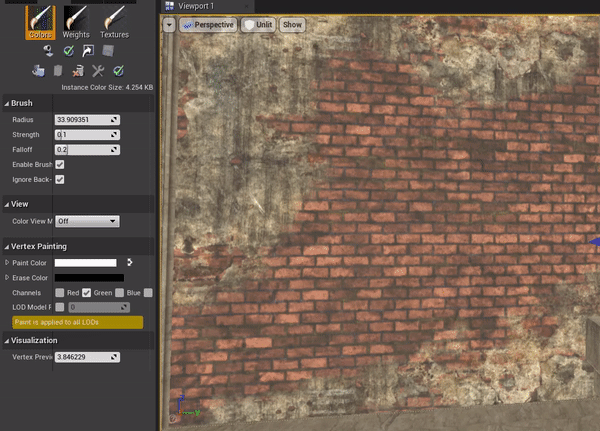The width and height of the screenshot is (600, 431).
Task: Switch to the Weights paint mode
Action: click(x=76, y=22)
